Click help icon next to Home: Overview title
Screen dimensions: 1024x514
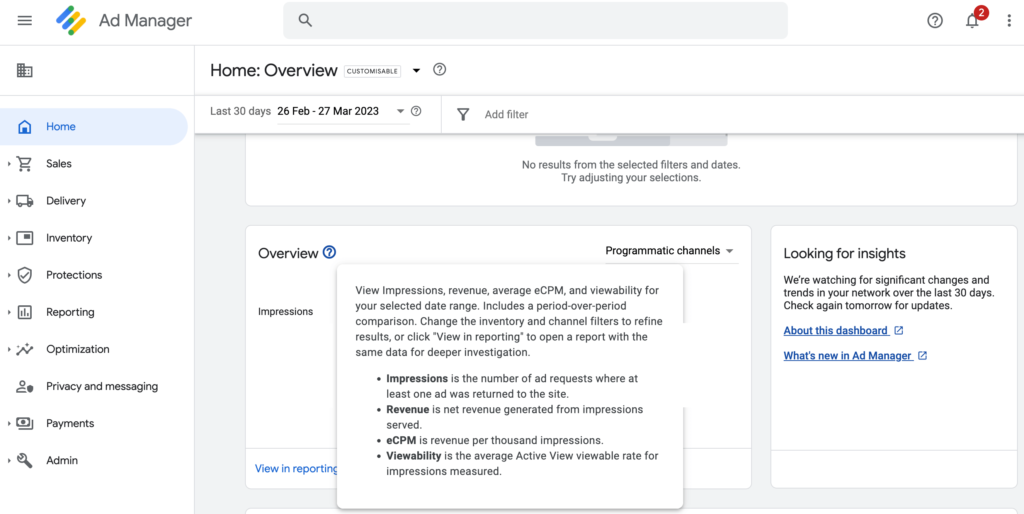click(439, 70)
